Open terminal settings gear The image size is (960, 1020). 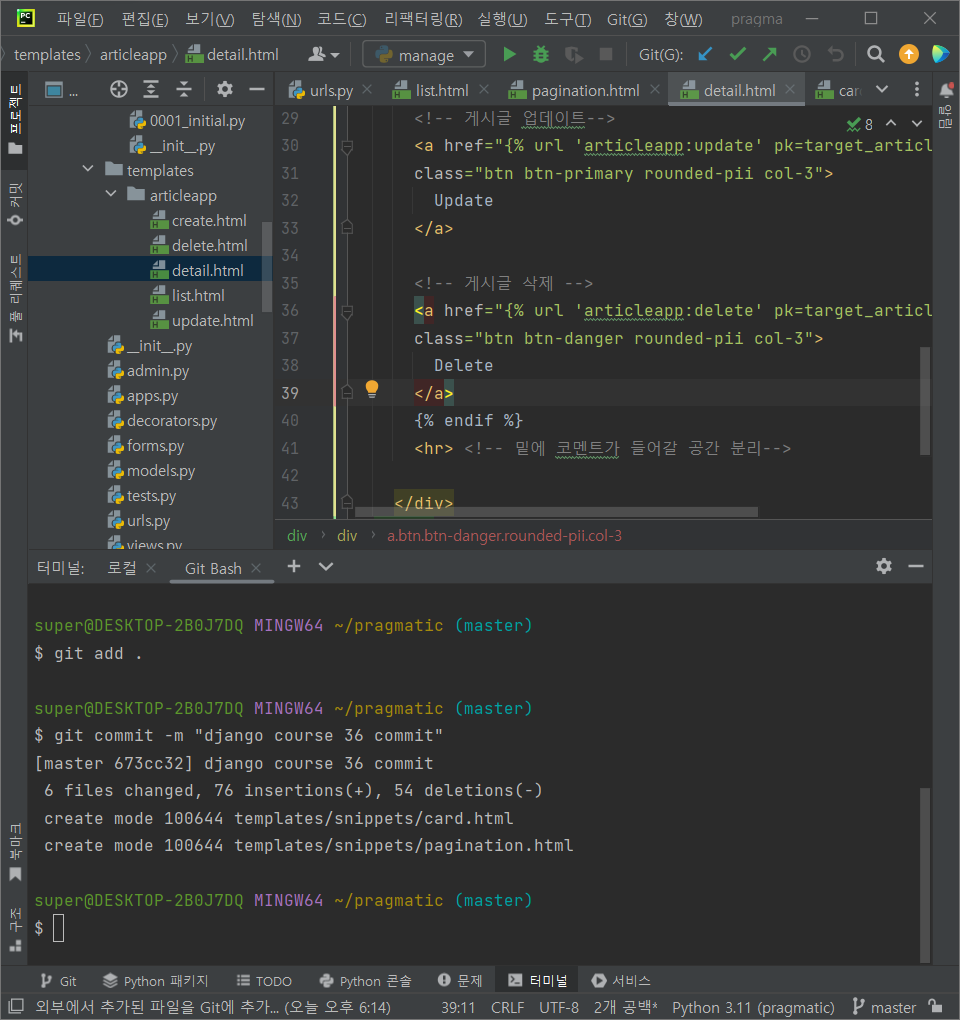(x=883, y=566)
